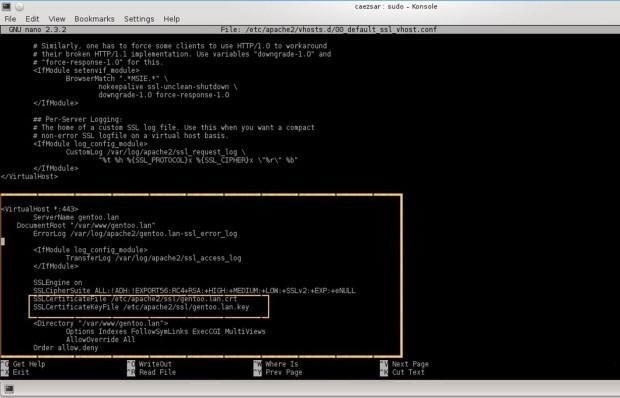
Task: Place cursor on 'TransferLog /var/log/apache2/ssl_access_log' line
Action: (153, 258)
